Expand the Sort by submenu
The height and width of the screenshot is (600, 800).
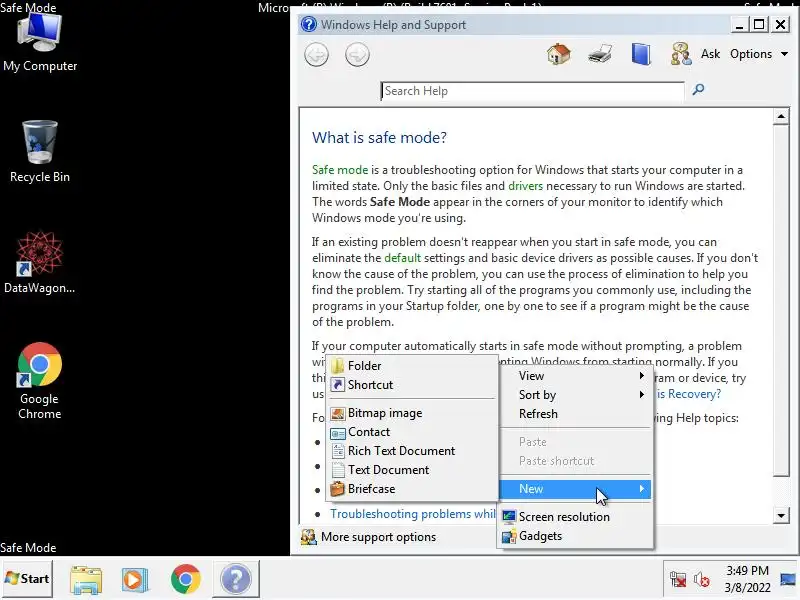(575, 395)
